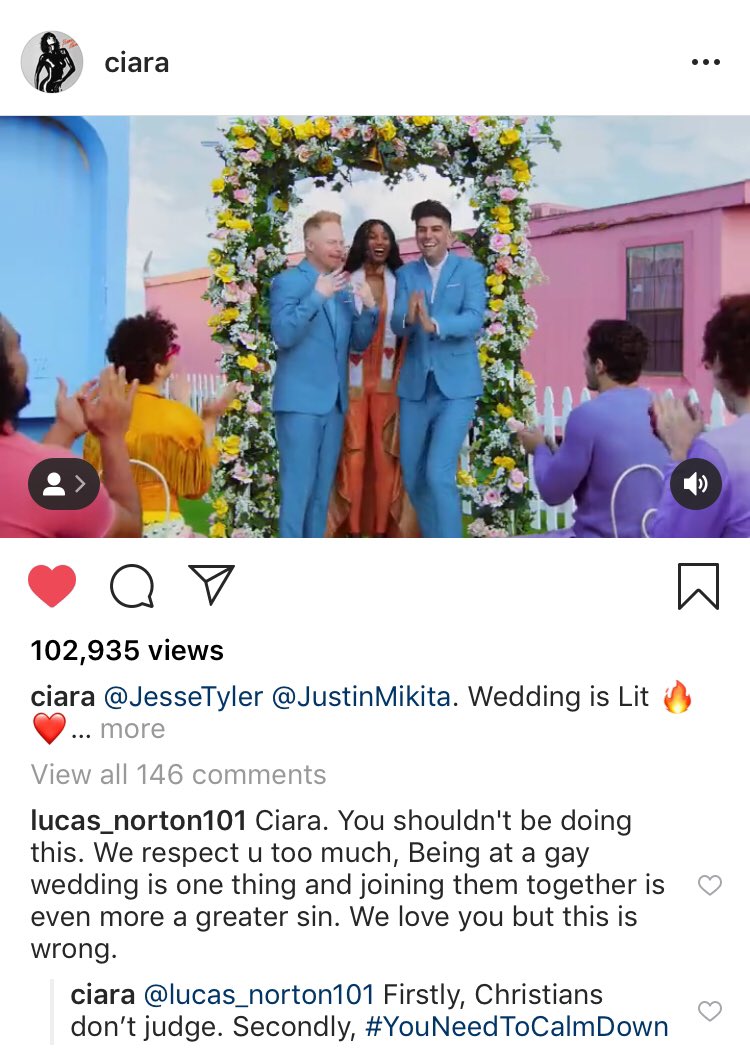Save the post with the bookmark icon
Viewport: 750px width, 1064px height.
click(x=698, y=586)
